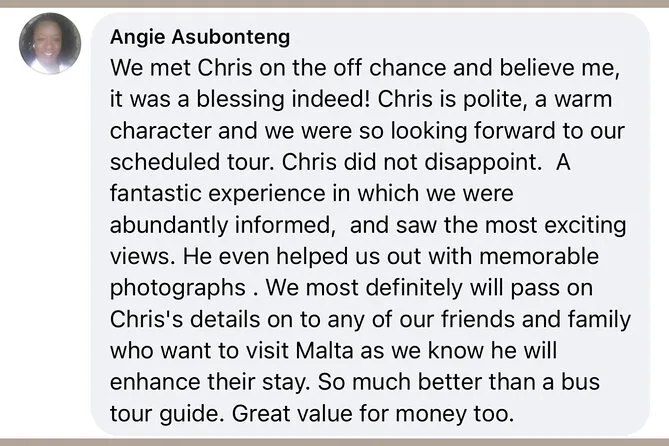Screen dimensions: 669x446
Task: Click Angie Asubonteng's profile picture
Action: [50, 44]
